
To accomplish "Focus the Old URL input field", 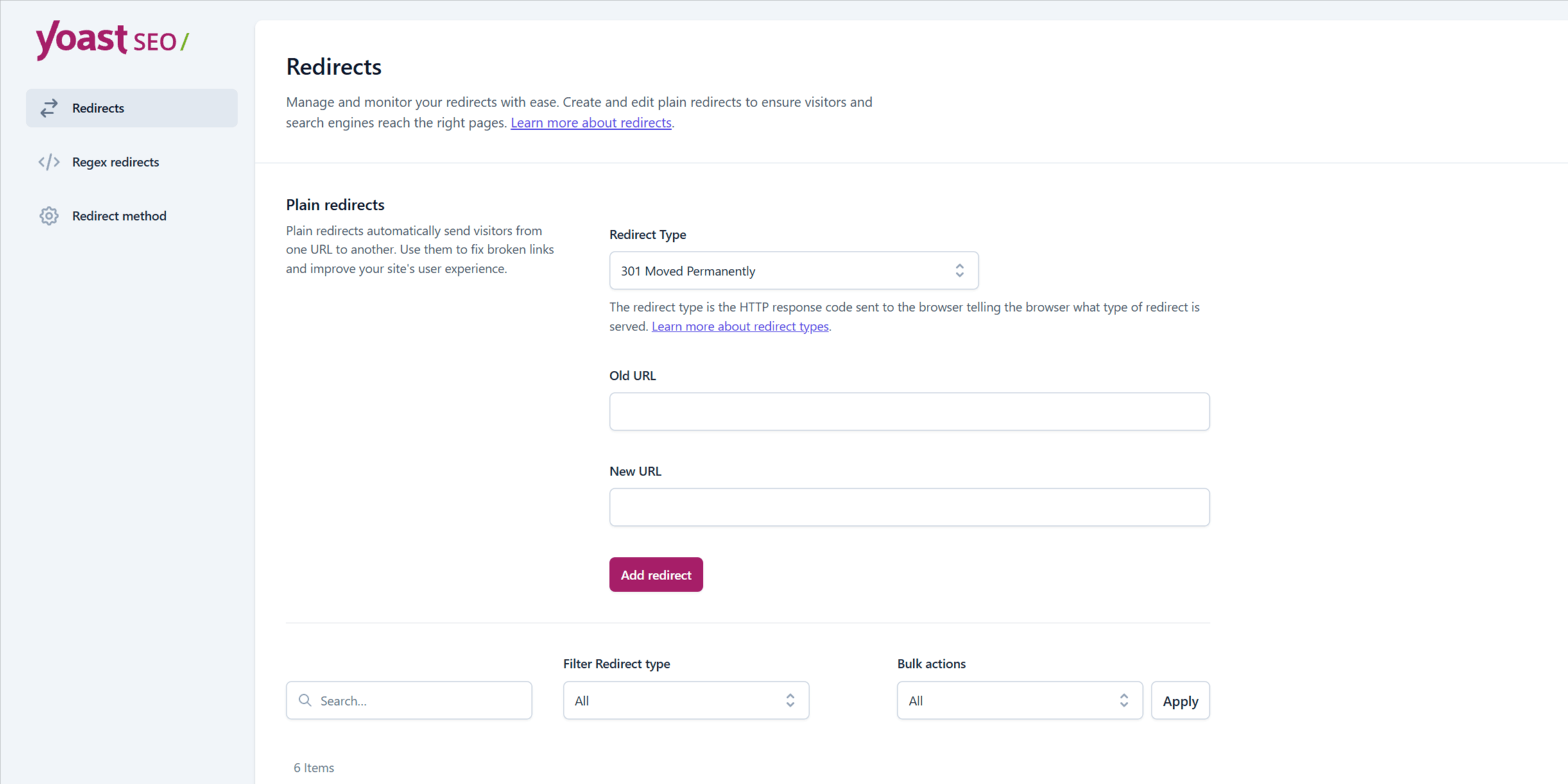I will tap(909, 411).
